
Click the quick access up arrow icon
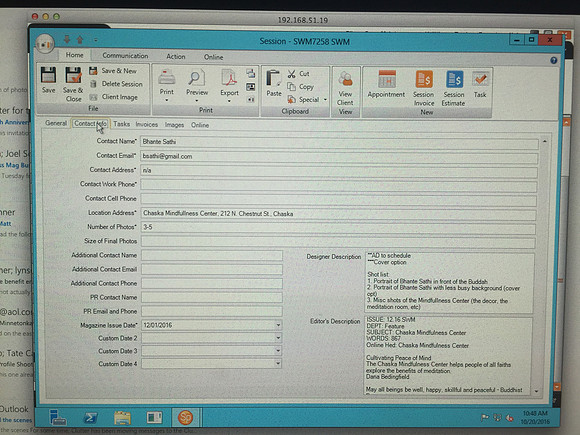pyautogui.click(x=80, y=39)
